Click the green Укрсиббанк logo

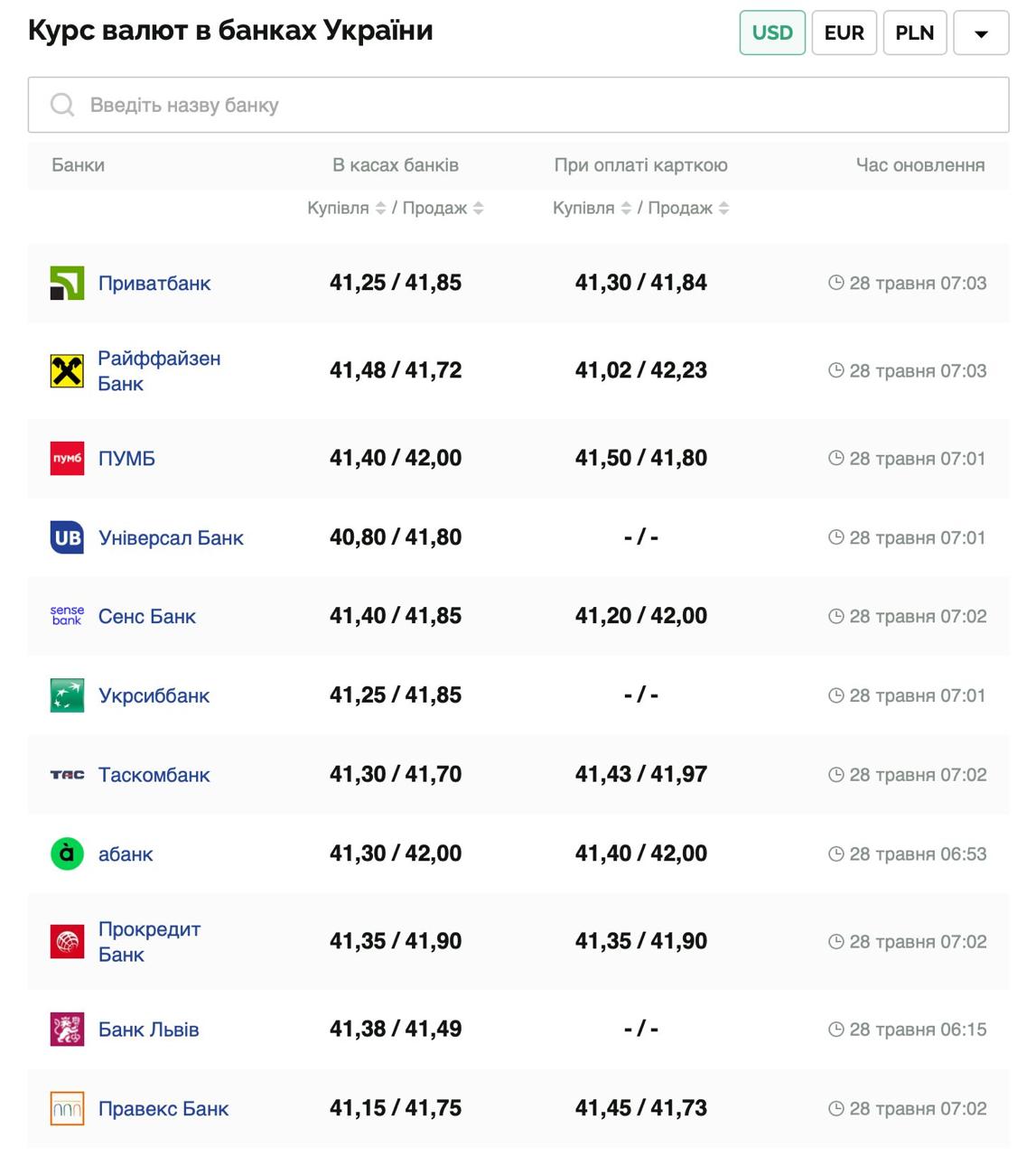click(67, 696)
